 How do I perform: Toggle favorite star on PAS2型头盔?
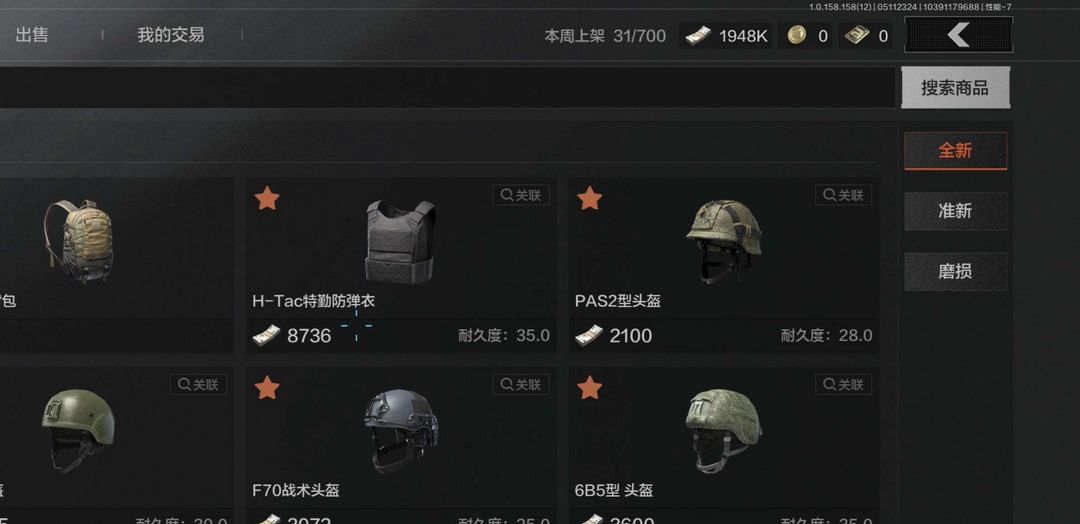tap(589, 198)
